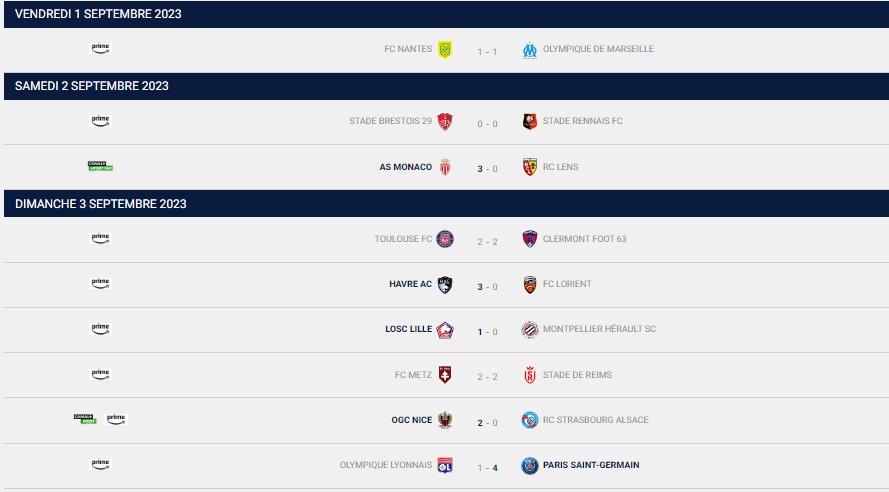Open the FC Metz team link

[x=413, y=375]
